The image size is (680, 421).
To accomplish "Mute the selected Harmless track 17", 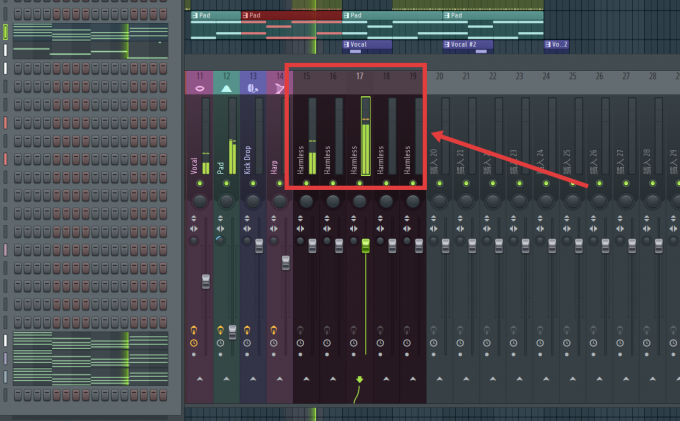I will 360,183.
